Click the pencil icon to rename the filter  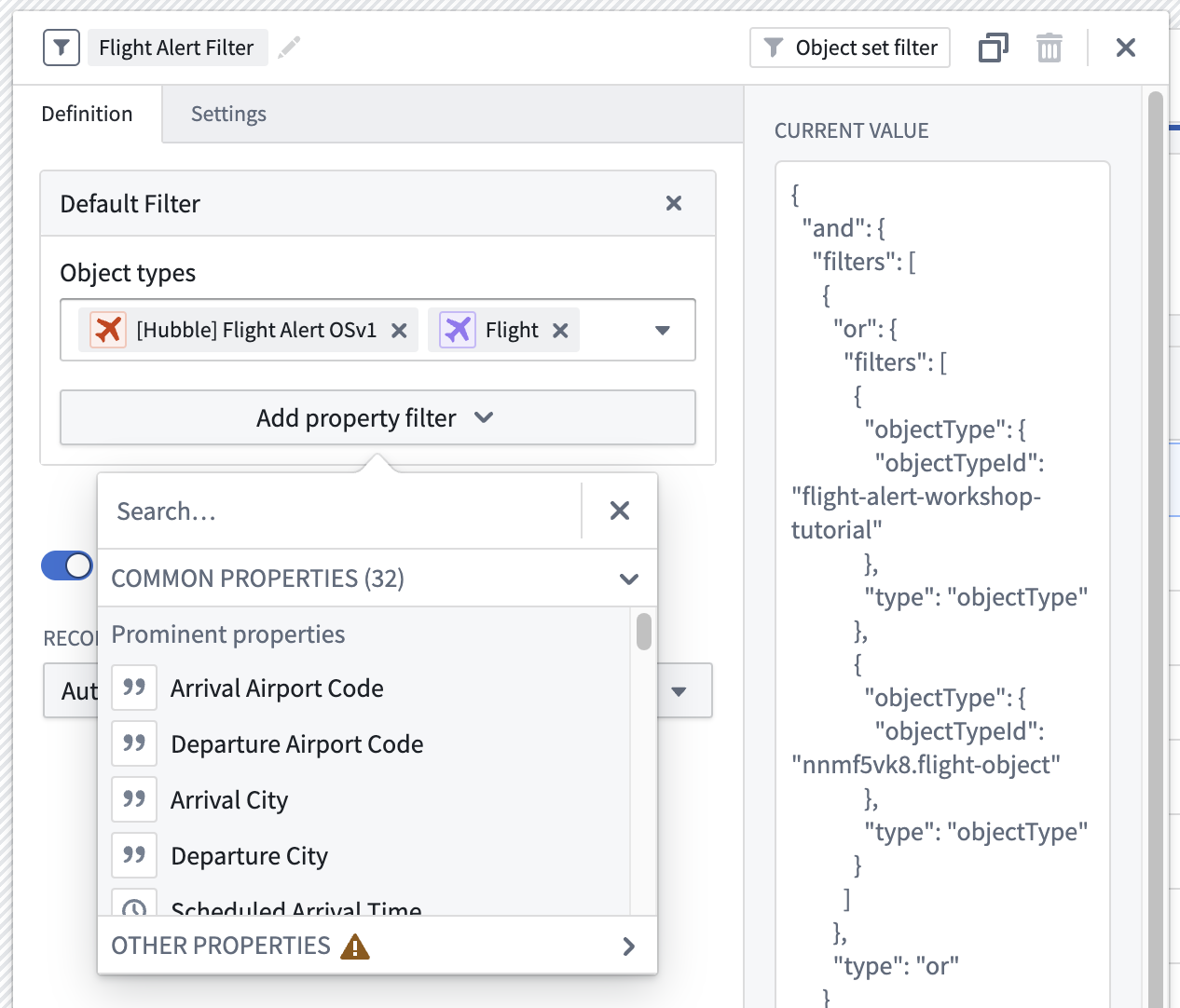click(x=289, y=47)
